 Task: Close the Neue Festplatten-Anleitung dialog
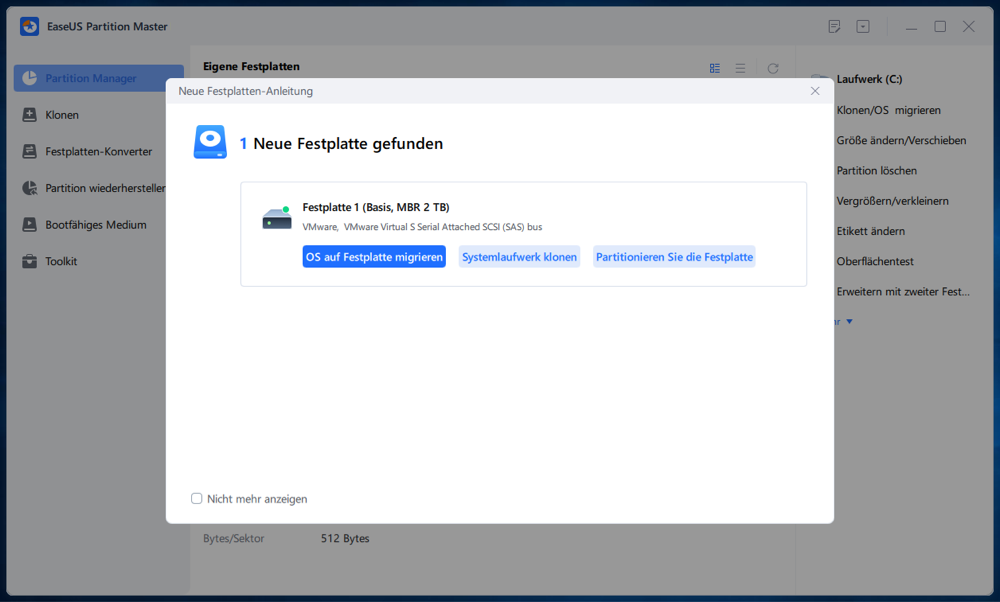[815, 91]
